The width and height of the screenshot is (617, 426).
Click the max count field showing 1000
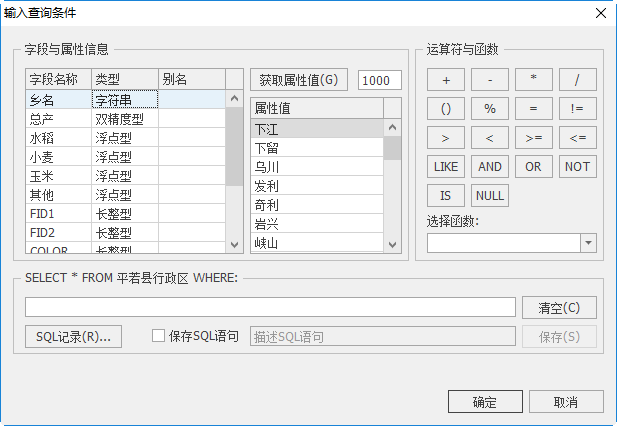380,80
